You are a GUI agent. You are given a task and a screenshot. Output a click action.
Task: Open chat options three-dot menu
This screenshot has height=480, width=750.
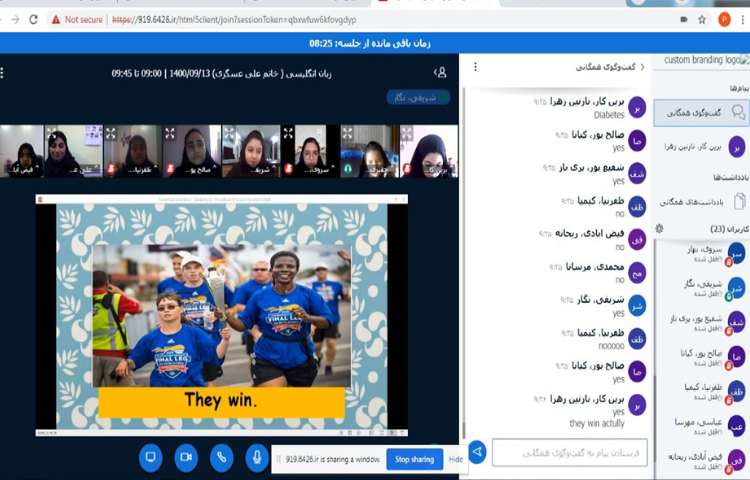[x=473, y=66]
